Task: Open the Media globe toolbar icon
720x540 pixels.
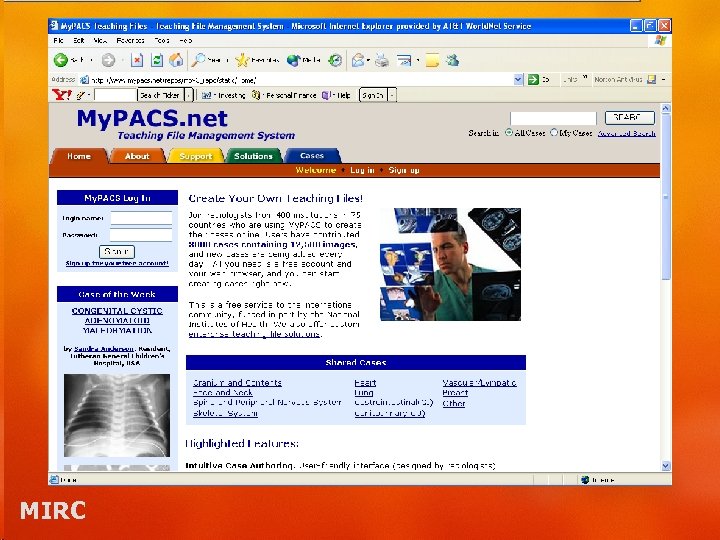Action: coord(293,60)
